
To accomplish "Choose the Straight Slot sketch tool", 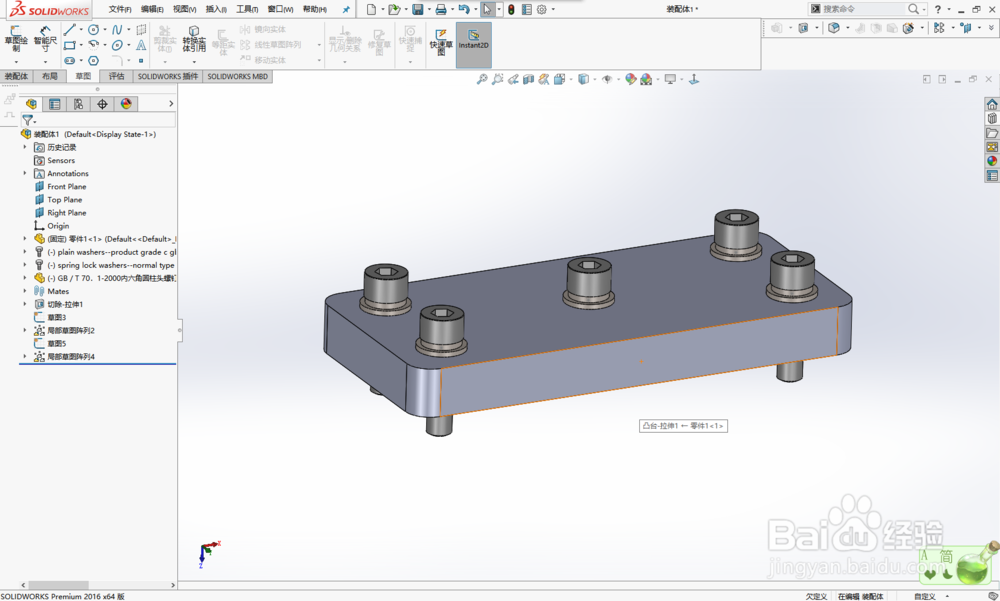I will pyautogui.click(x=70, y=61).
